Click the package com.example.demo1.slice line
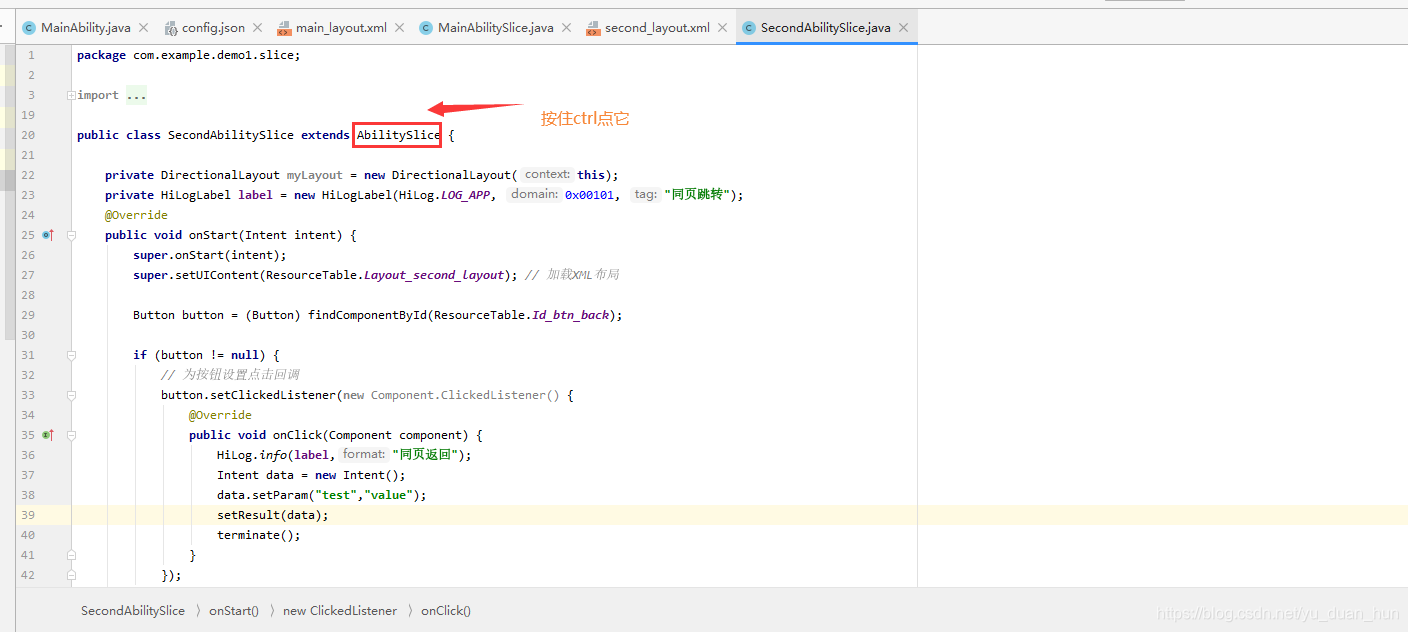Screen dimensions: 1408x632 (189, 55)
